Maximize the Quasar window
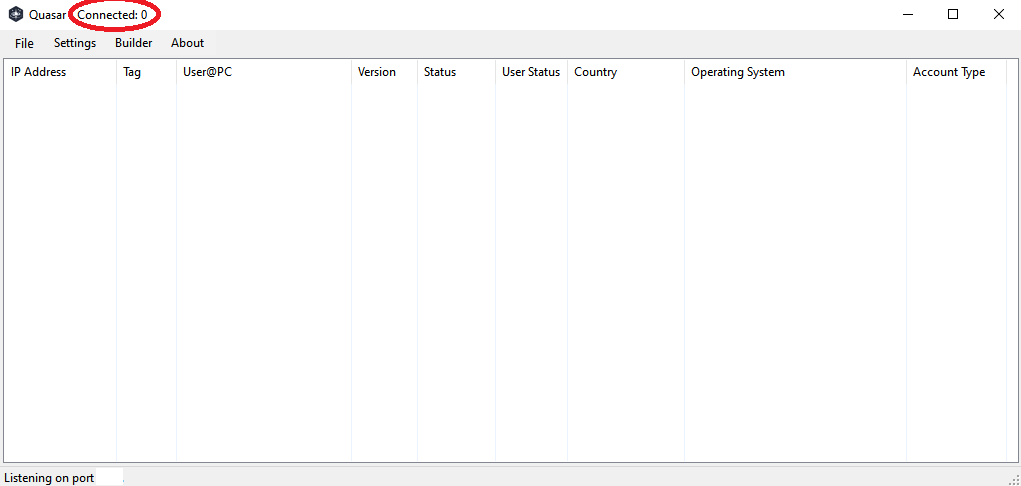Viewport: 1021px width, 486px height. [x=953, y=14]
